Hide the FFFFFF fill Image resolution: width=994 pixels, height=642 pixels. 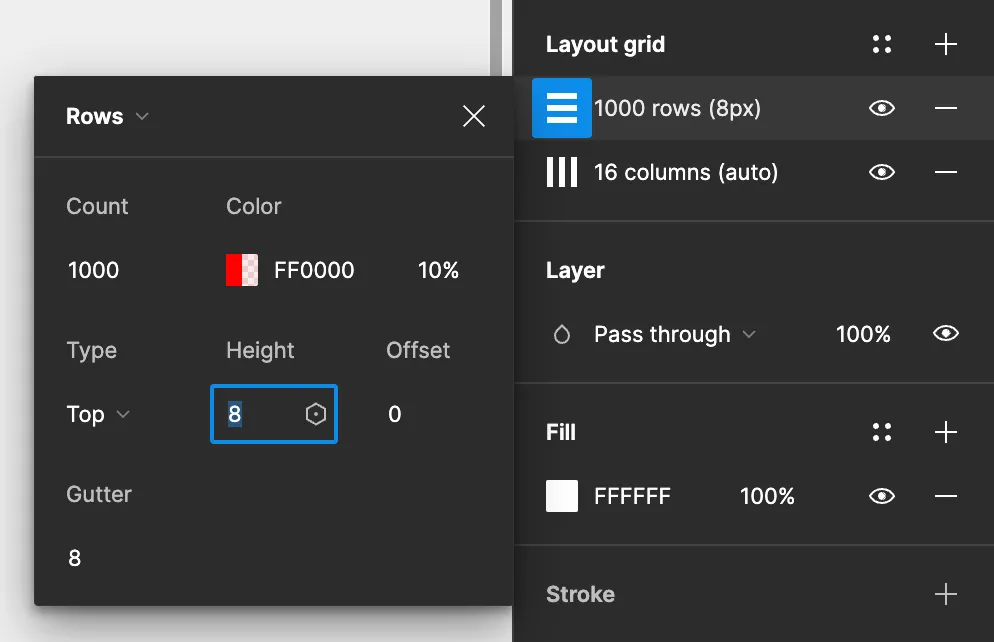click(881, 496)
